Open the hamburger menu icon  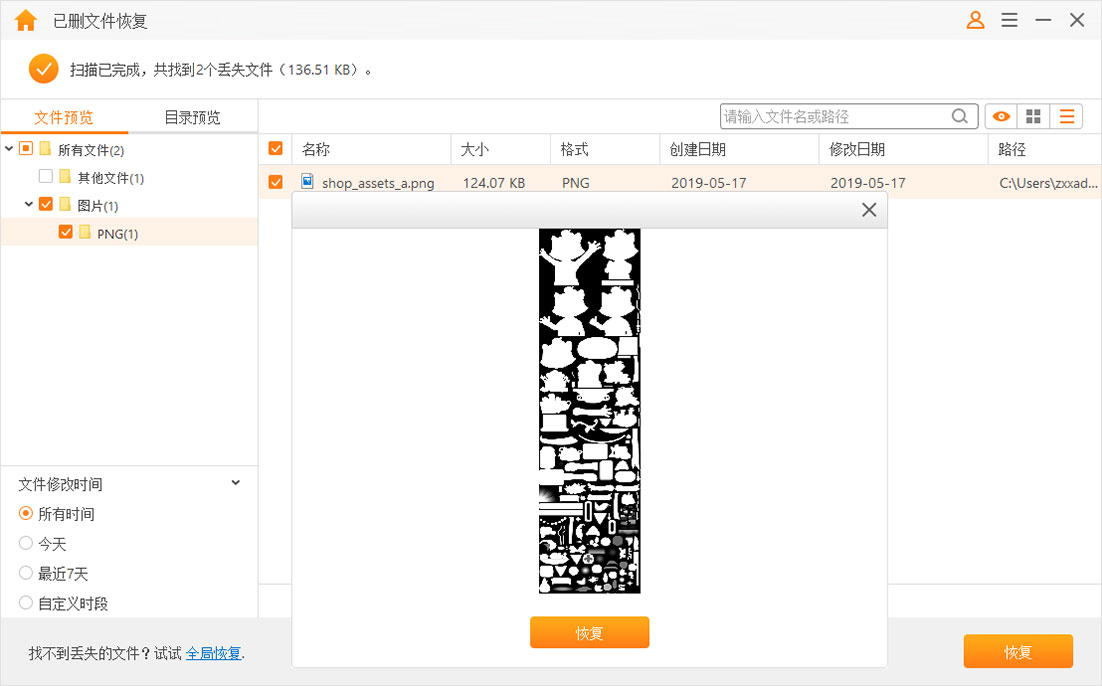[1009, 19]
